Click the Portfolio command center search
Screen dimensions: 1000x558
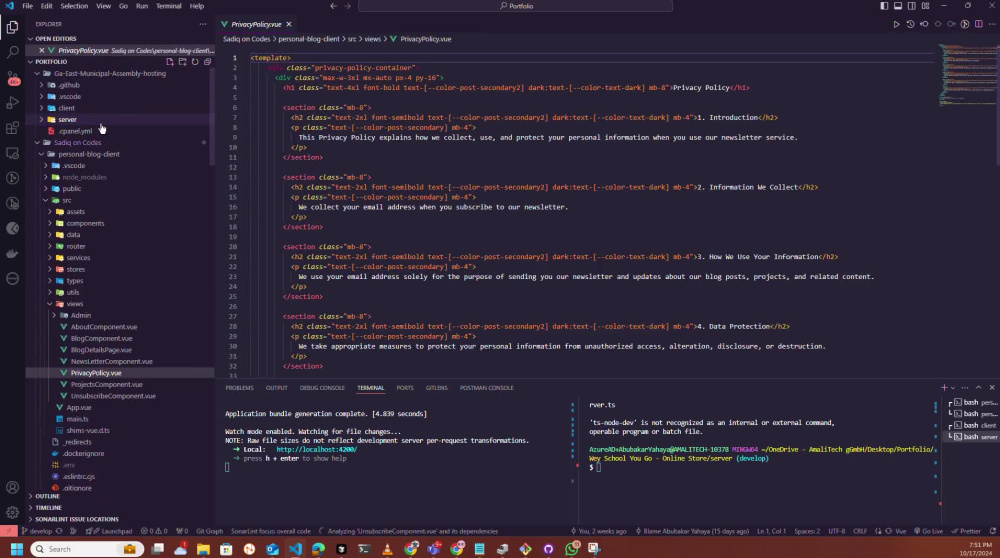tap(515, 6)
